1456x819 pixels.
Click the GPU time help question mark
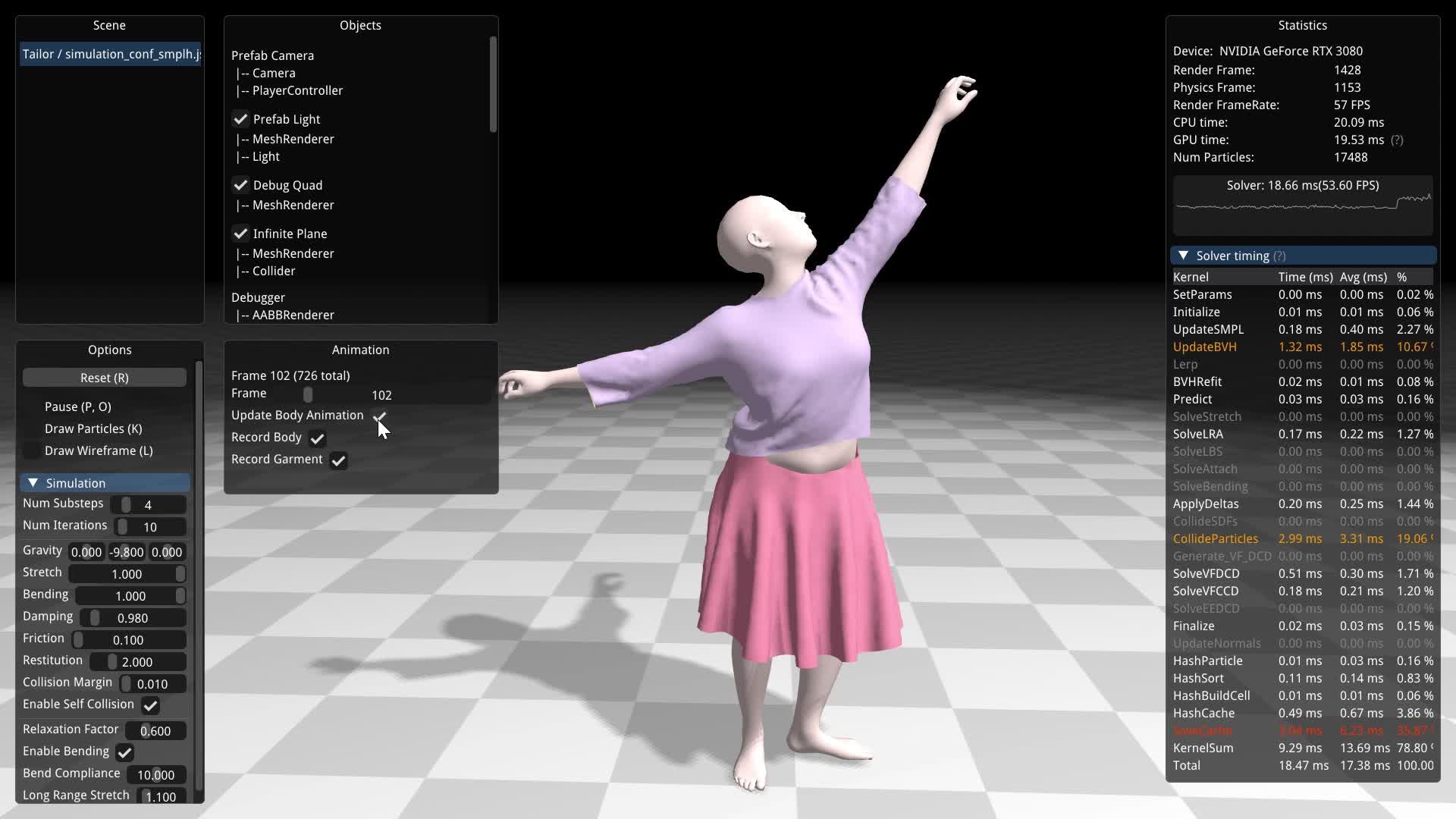pyautogui.click(x=1397, y=140)
